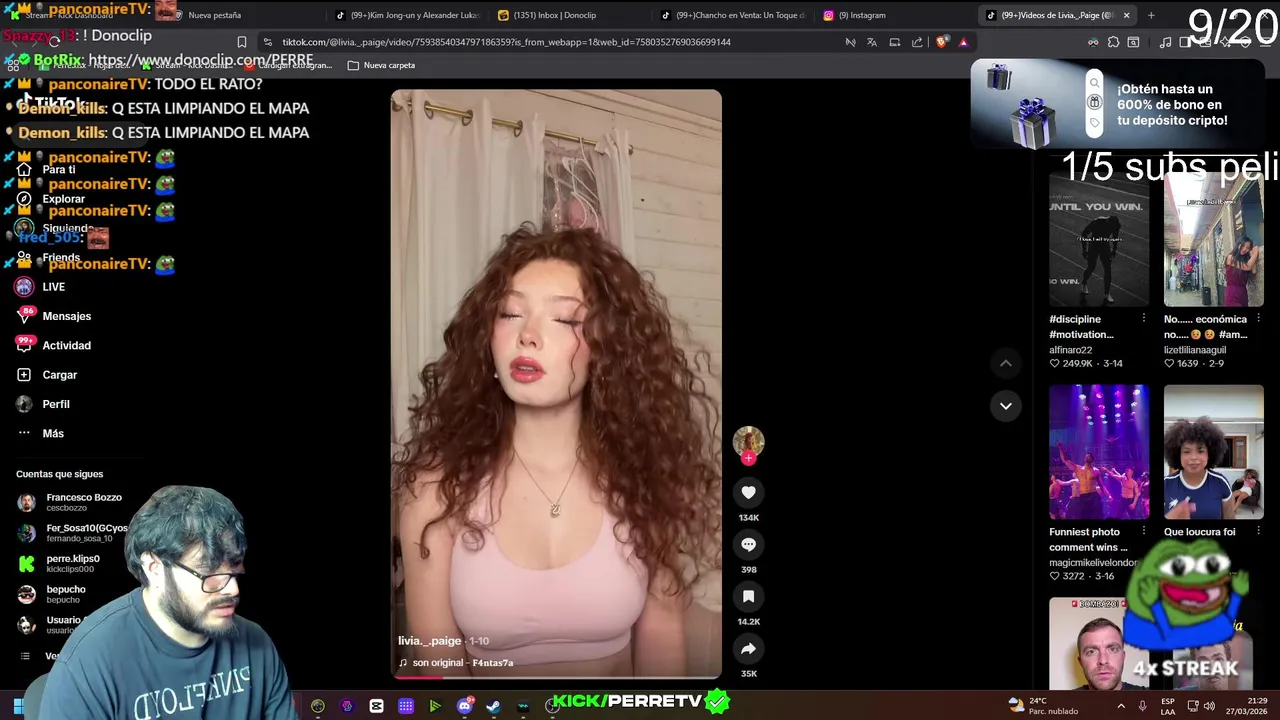Click alfinaro22 author name
Viewport: 1280px width, 720px height.
coord(1070,350)
